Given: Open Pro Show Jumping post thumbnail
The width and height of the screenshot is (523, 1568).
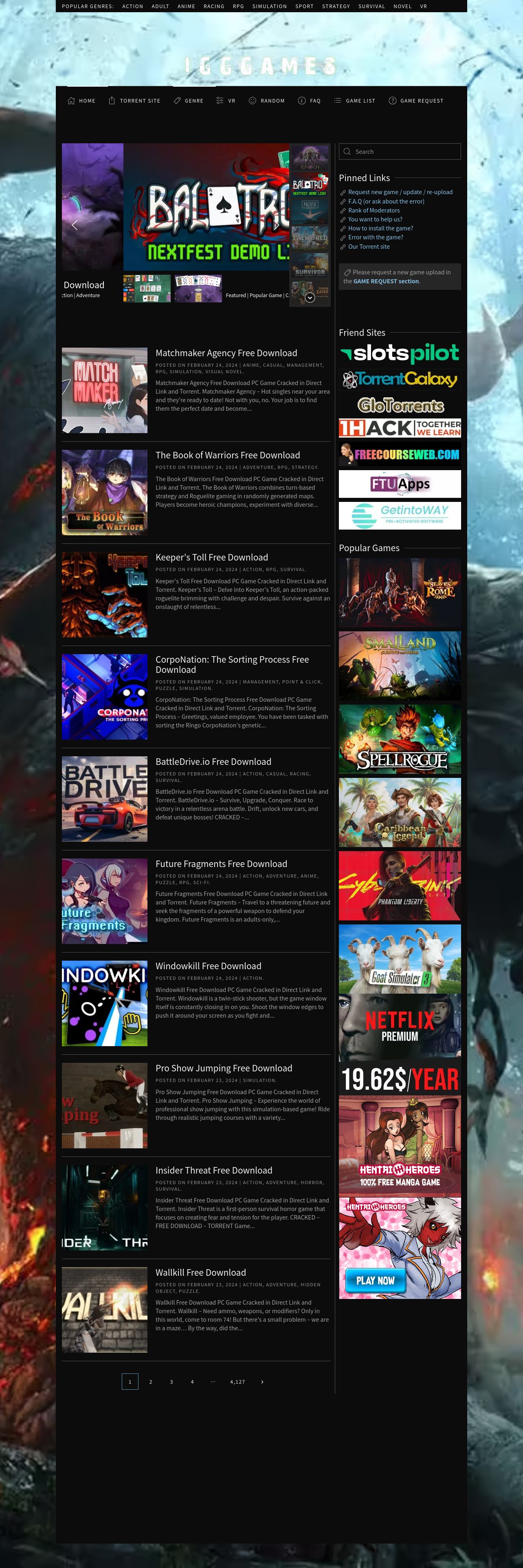Looking at the screenshot, I should click(x=105, y=1106).
